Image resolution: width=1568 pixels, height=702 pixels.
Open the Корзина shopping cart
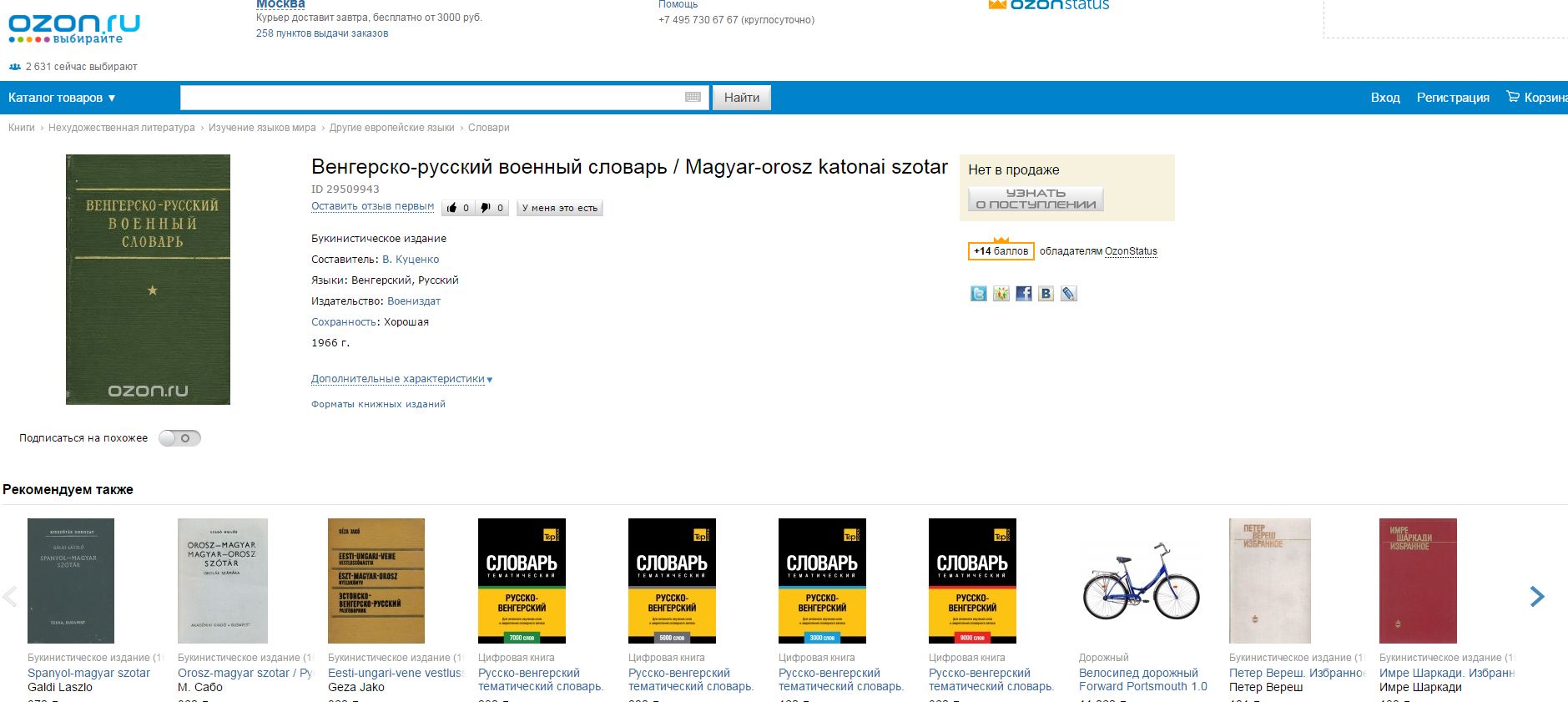coord(1537,98)
